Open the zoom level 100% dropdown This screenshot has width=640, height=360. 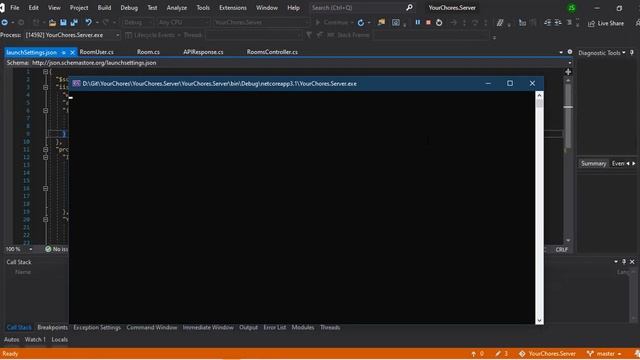(x=31, y=249)
